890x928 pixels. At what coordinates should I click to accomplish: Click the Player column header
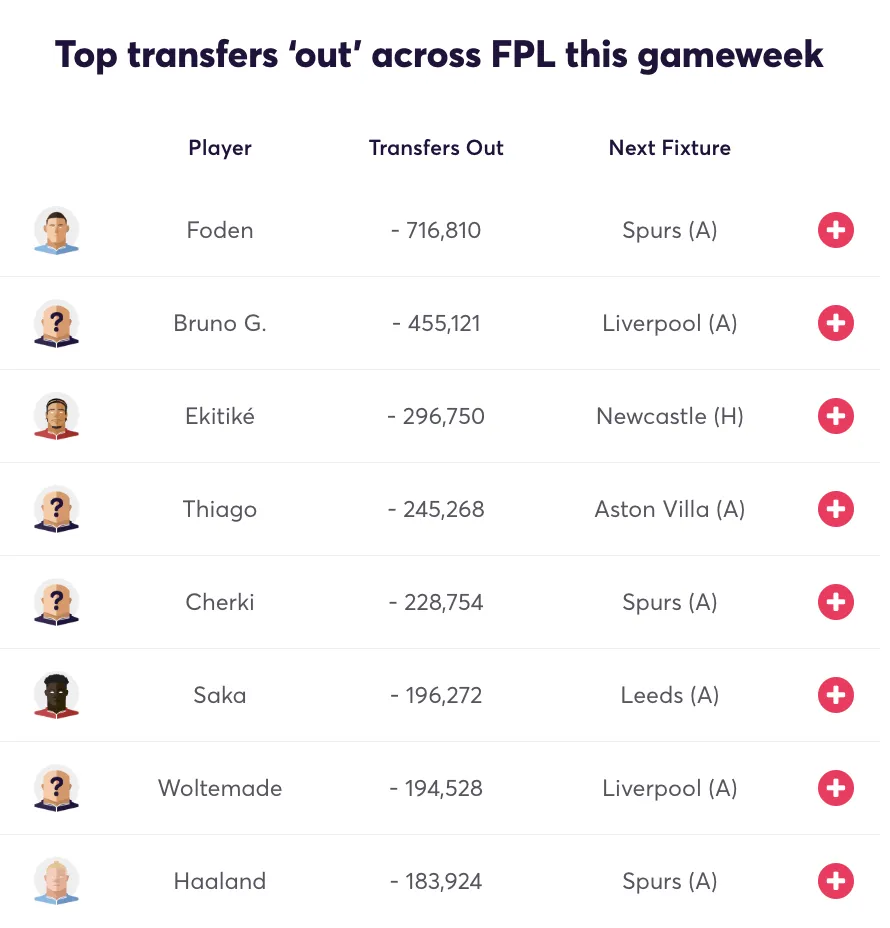220,148
